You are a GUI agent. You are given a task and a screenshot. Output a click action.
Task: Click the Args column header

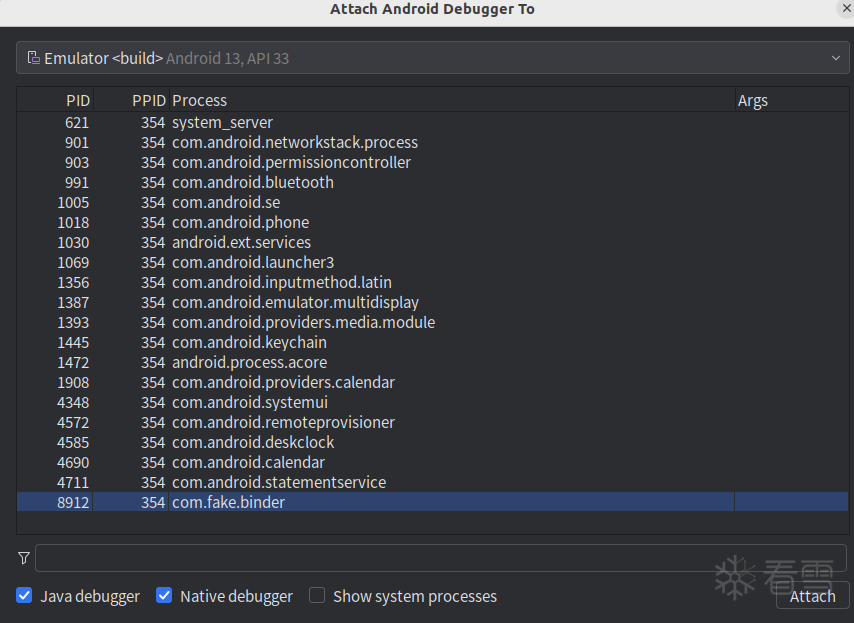(753, 100)
